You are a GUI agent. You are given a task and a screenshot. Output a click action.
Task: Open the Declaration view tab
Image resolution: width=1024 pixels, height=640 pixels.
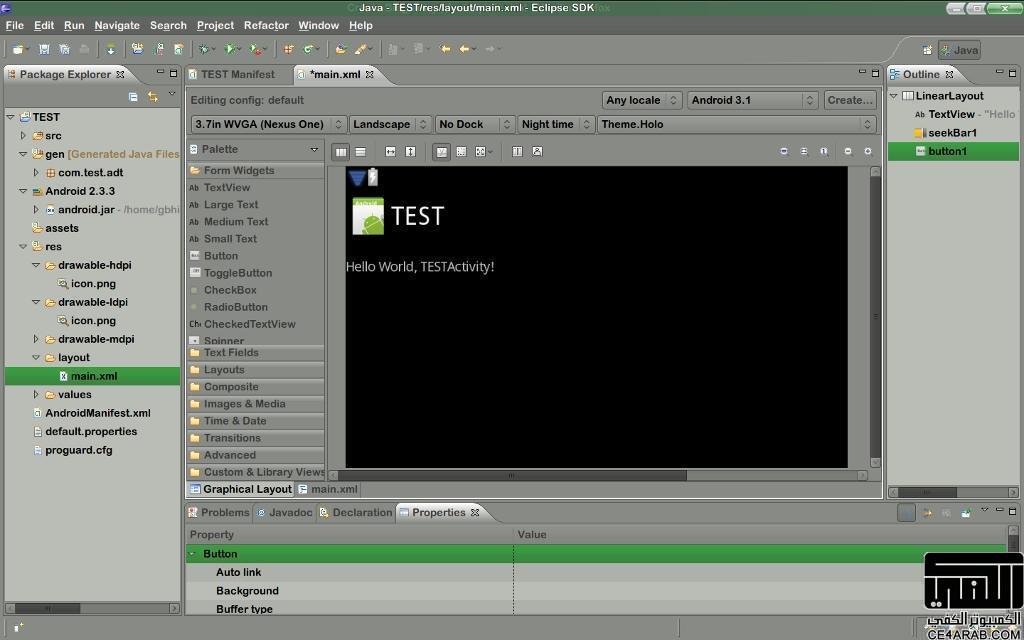356,513
